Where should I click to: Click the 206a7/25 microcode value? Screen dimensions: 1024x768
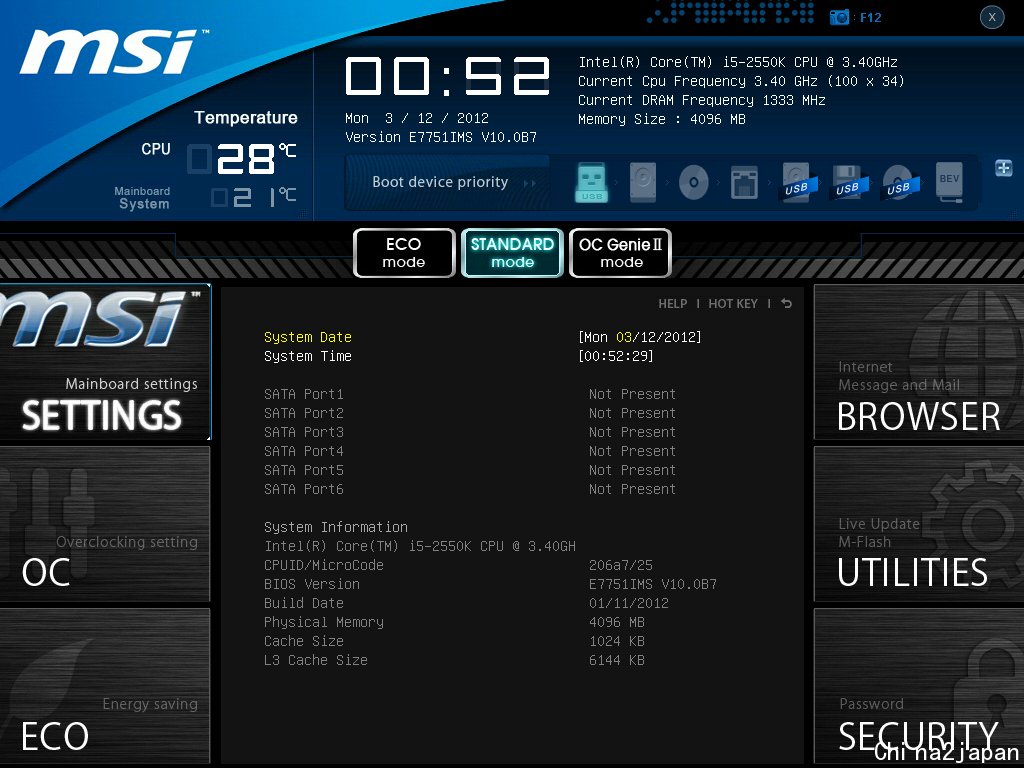coord(620,565)
